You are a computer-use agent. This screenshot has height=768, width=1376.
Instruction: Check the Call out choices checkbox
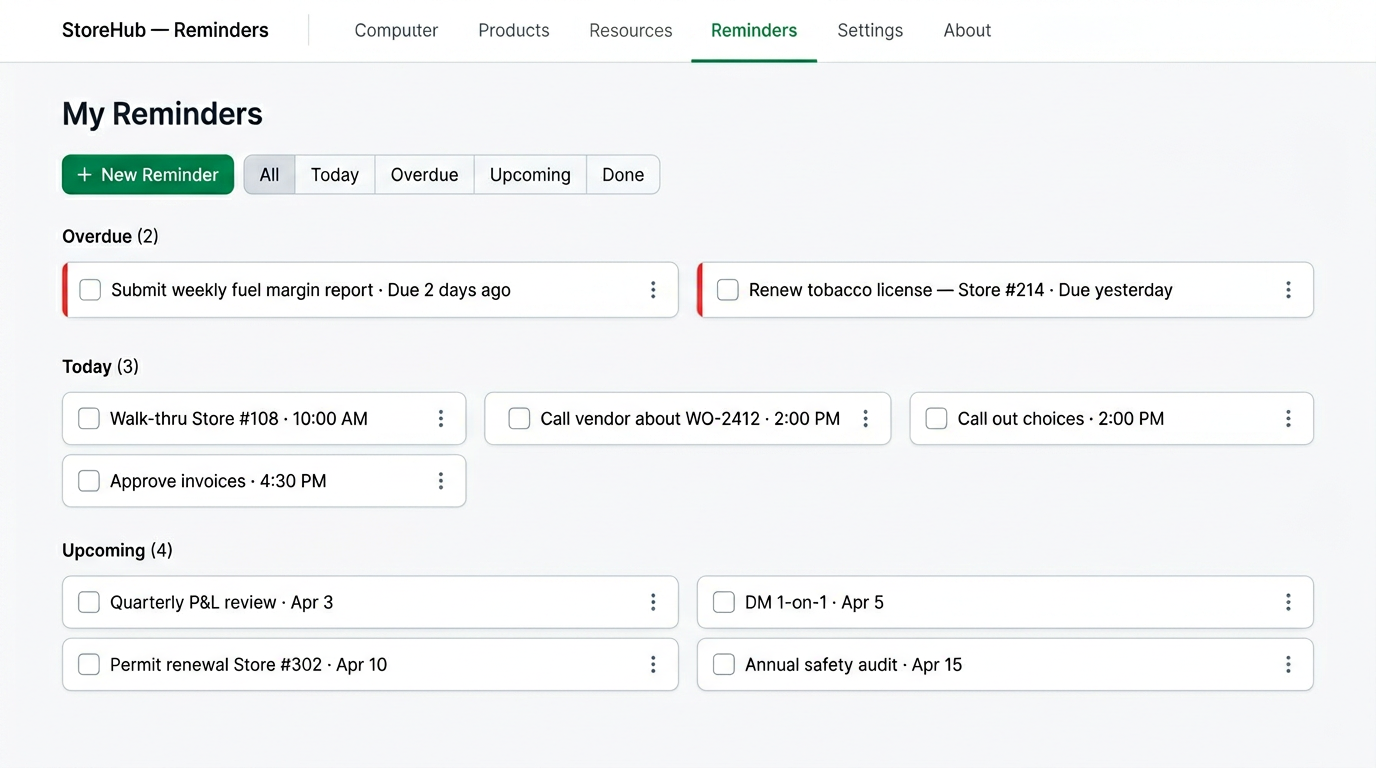936,419
